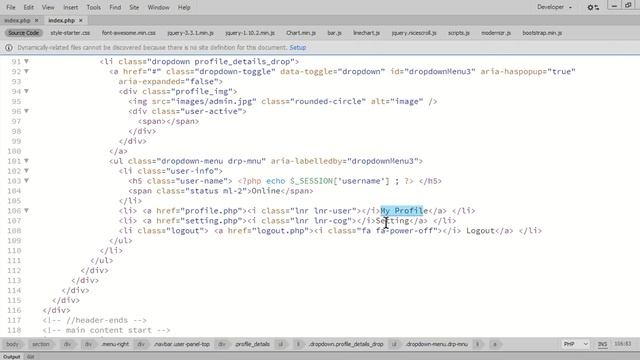Image resolution: width=640 pixels, height=360 pixels.
Task: Close the inactive first index.php tab
Action: coord(36,20)
